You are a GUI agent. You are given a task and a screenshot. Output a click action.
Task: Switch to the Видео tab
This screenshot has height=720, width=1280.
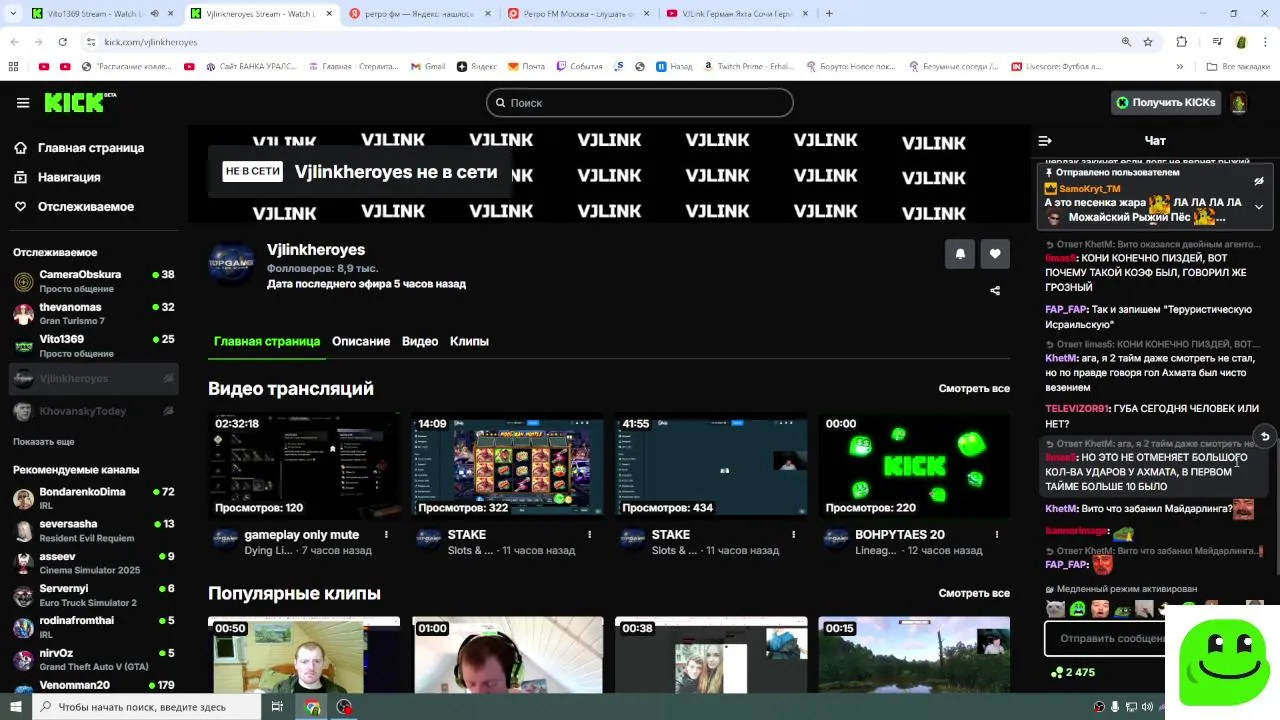click(420, 341)
